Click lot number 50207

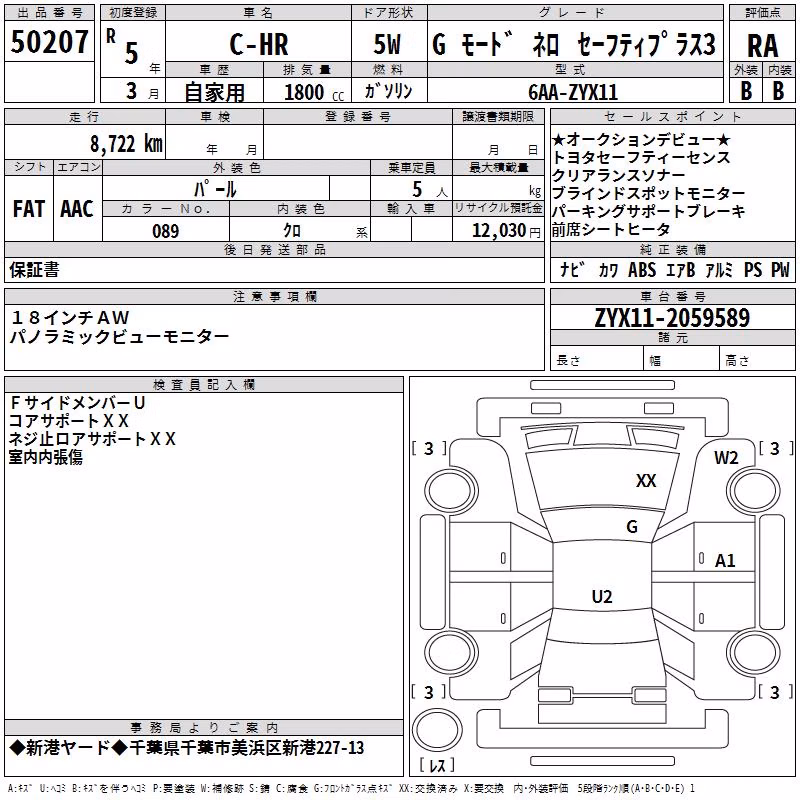[49, 42]
